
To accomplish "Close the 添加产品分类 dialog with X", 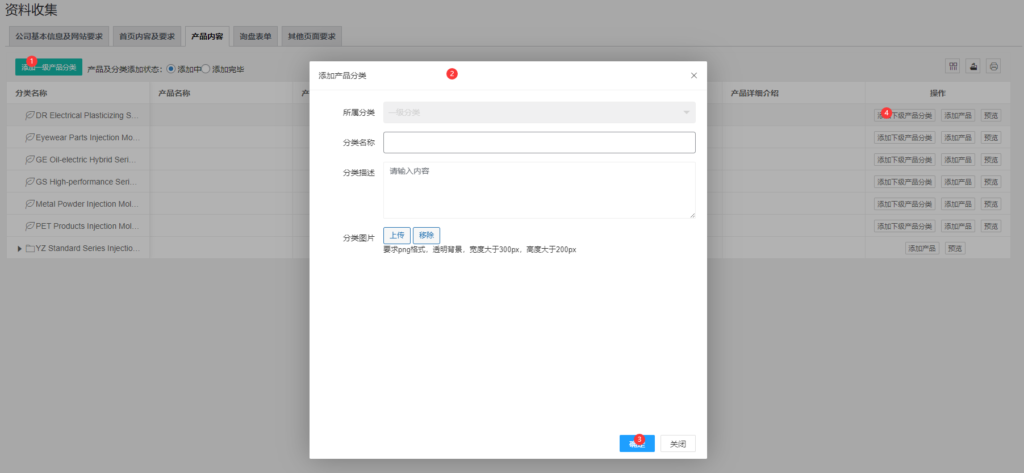I will click(694, 75).
